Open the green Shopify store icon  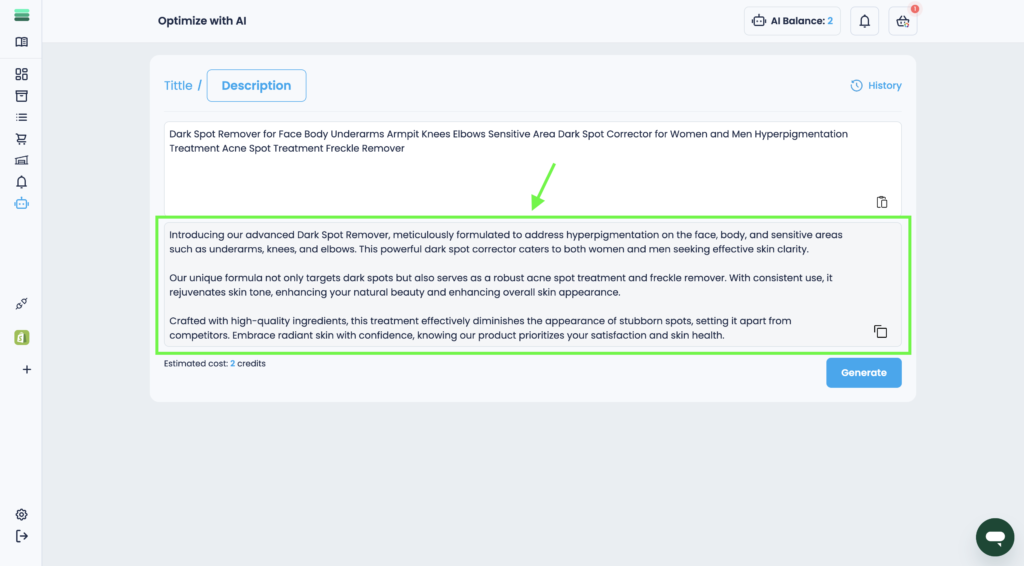21,338
